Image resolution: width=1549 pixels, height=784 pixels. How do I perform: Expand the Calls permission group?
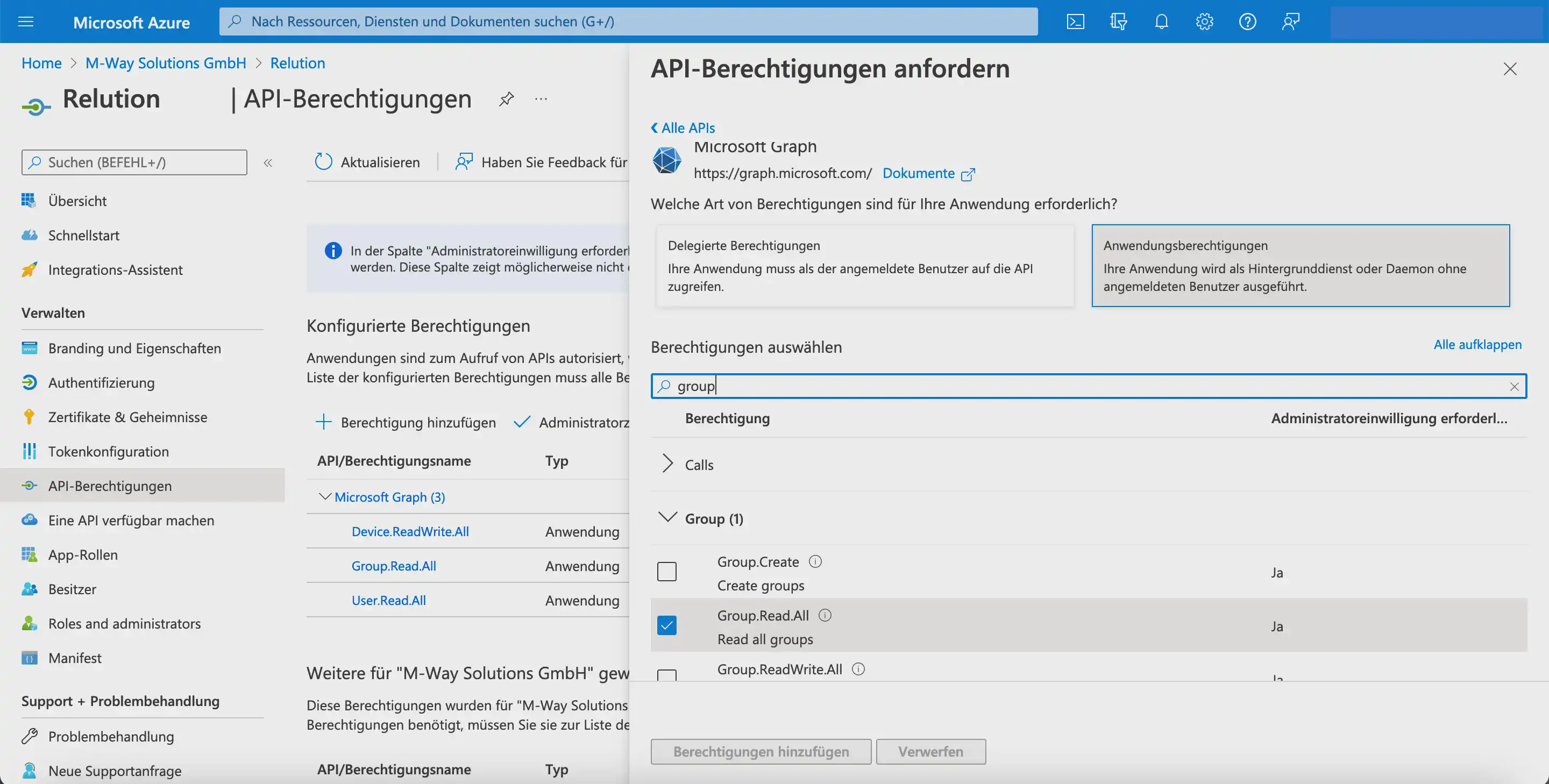[x=667, y=464]
